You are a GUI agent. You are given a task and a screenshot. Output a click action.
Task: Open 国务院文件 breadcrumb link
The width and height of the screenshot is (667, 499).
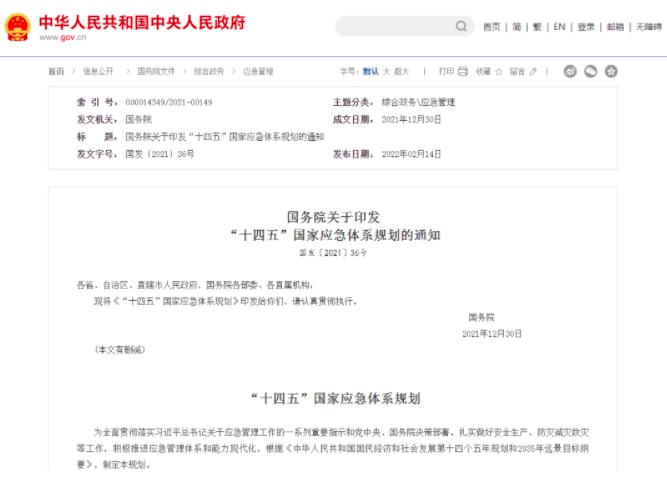(156, 71)
